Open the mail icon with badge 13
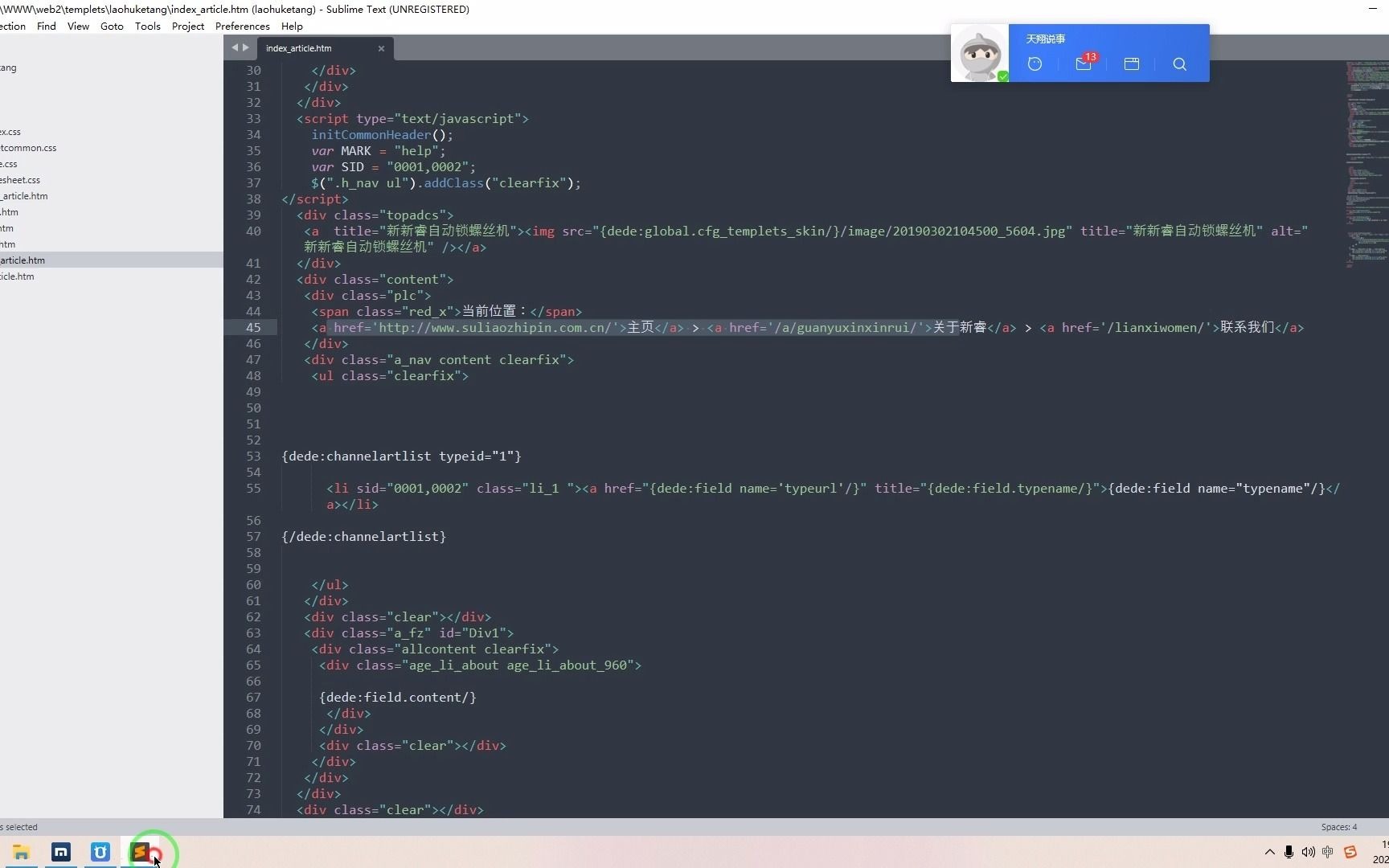1389x868 pixels. click(1084, 63)
